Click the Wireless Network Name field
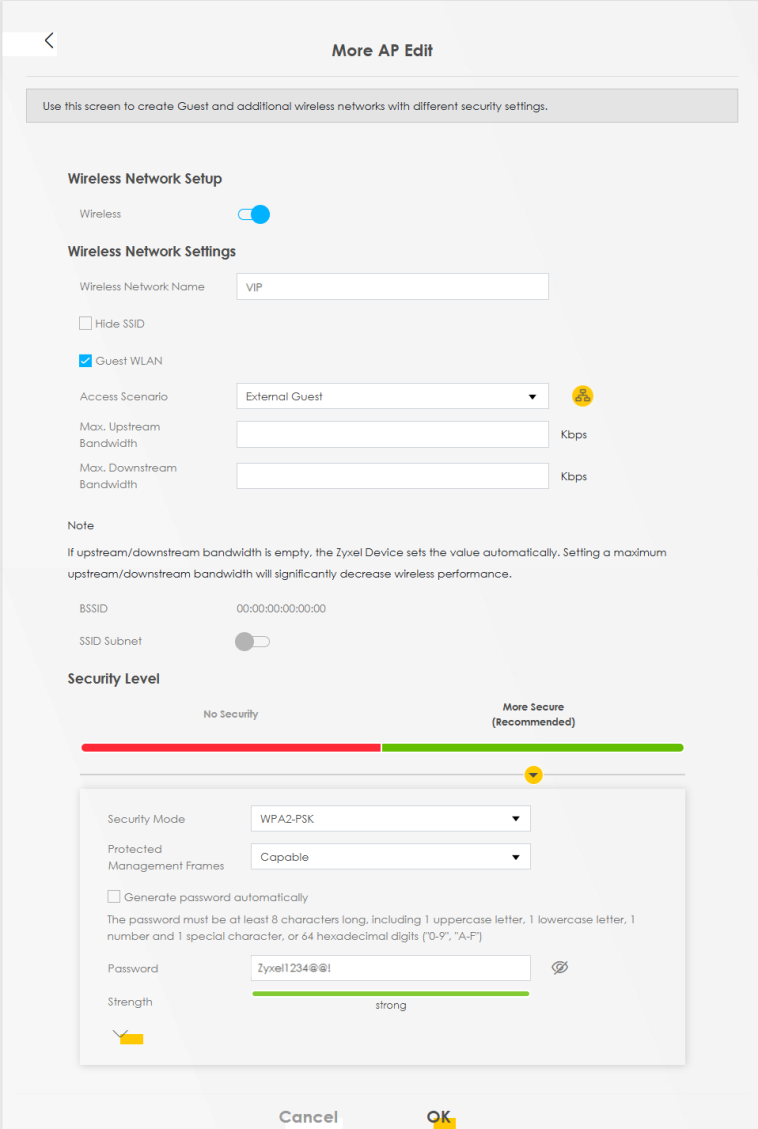The height and width of the screenshot is (1129, 758). pyautogui.click(x=392, y=287)
